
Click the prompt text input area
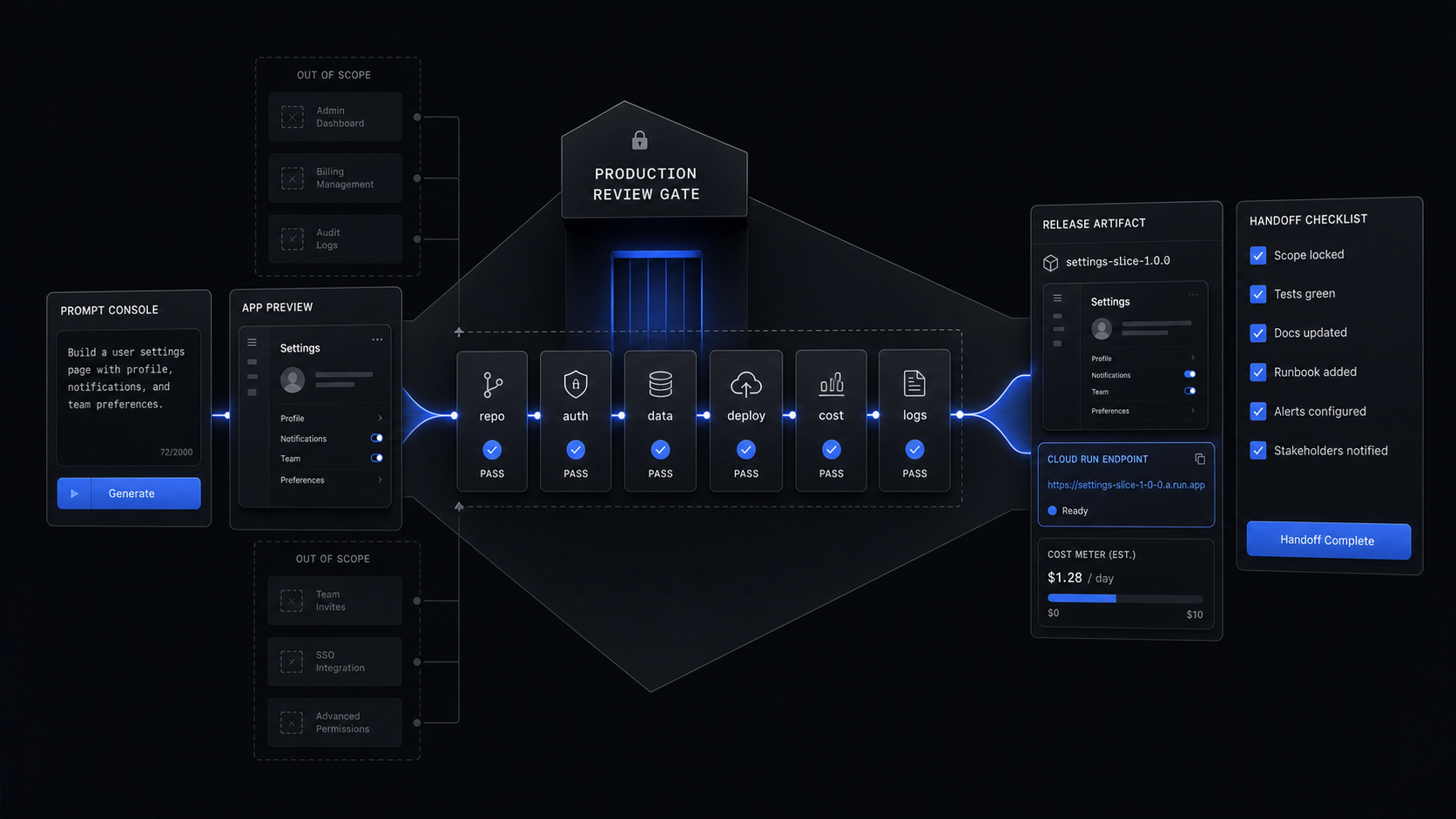click(x=129, y=398)
